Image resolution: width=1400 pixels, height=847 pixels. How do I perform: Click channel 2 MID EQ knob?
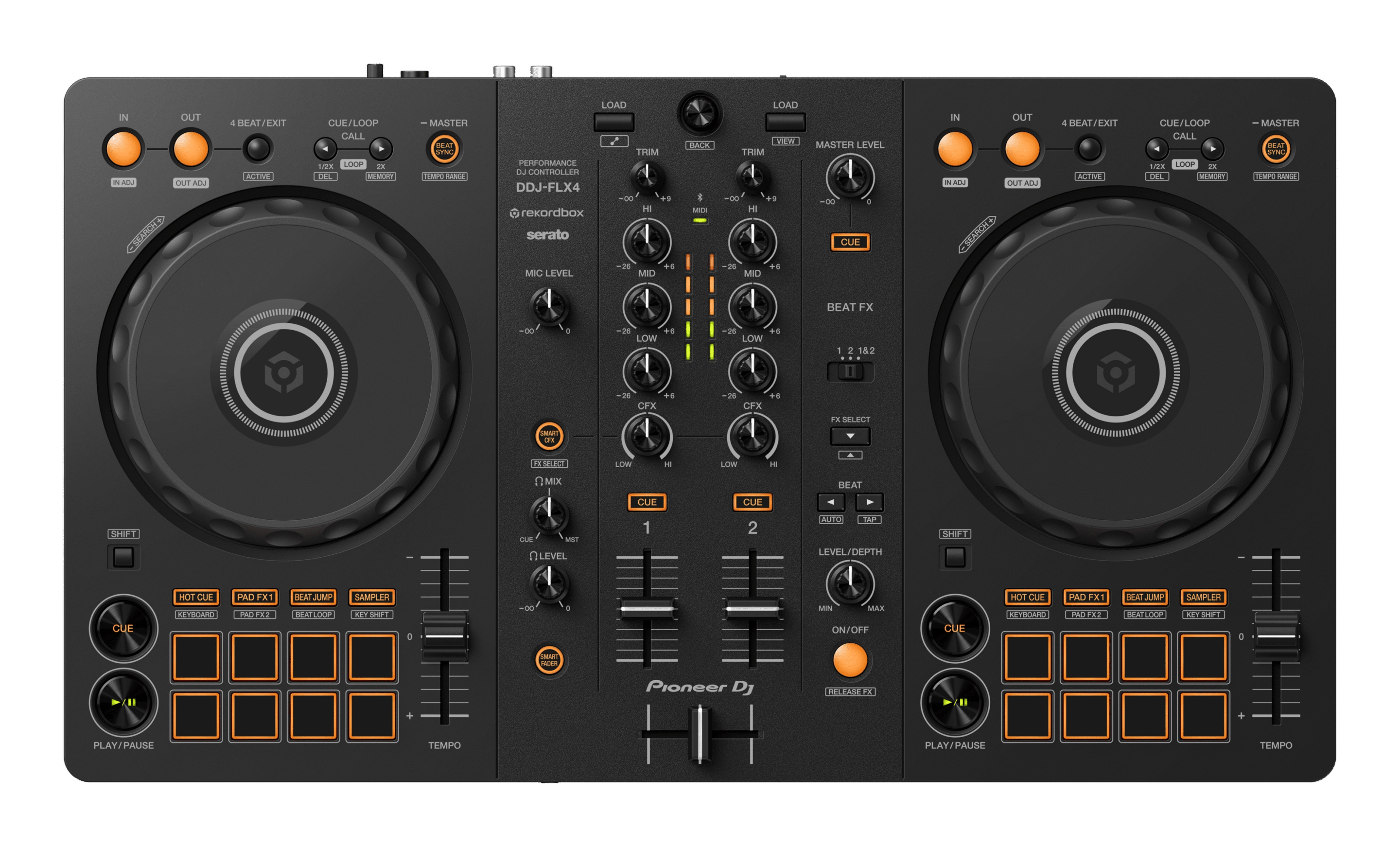point(752,306)
